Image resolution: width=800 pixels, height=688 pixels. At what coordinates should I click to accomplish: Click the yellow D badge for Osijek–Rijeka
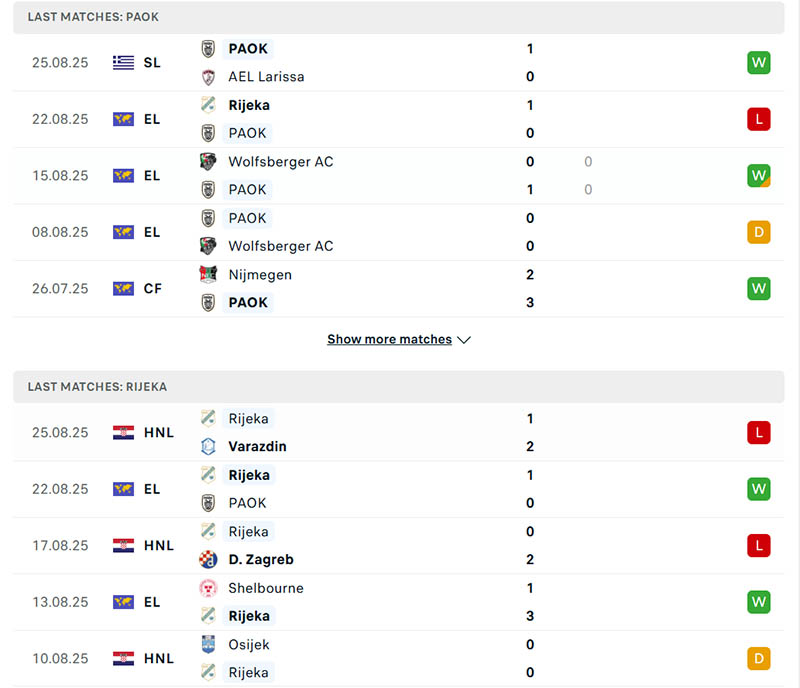pyautogui.click(x=758, y=659)
